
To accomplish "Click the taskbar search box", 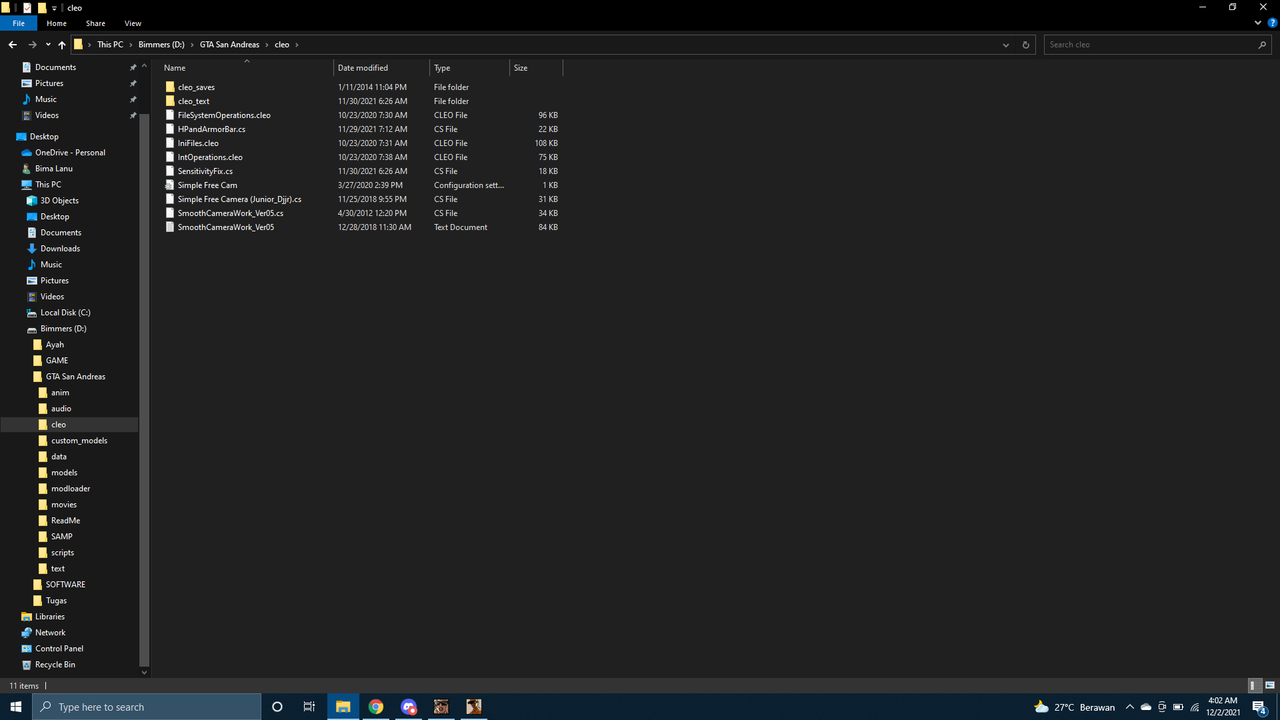I will click(147, 707).
